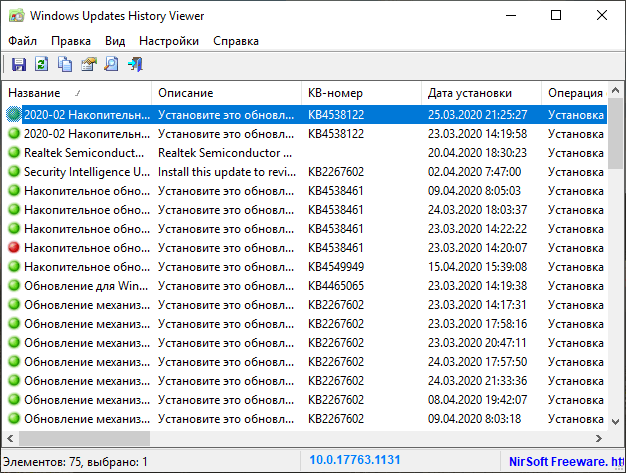Open the Файл menu
The width and height of the screenshot is (626, 473).
(22, 41)
